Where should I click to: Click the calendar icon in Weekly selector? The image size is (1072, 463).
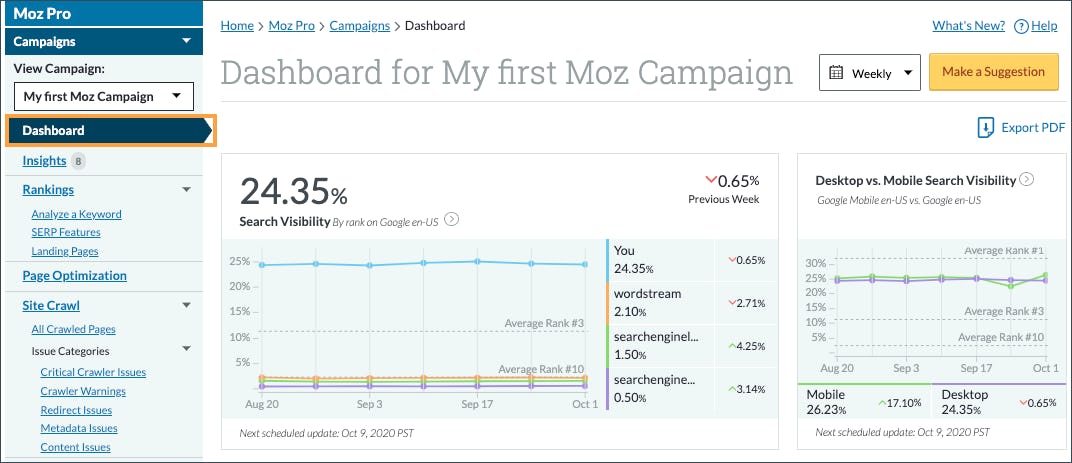tap(836, 73)
